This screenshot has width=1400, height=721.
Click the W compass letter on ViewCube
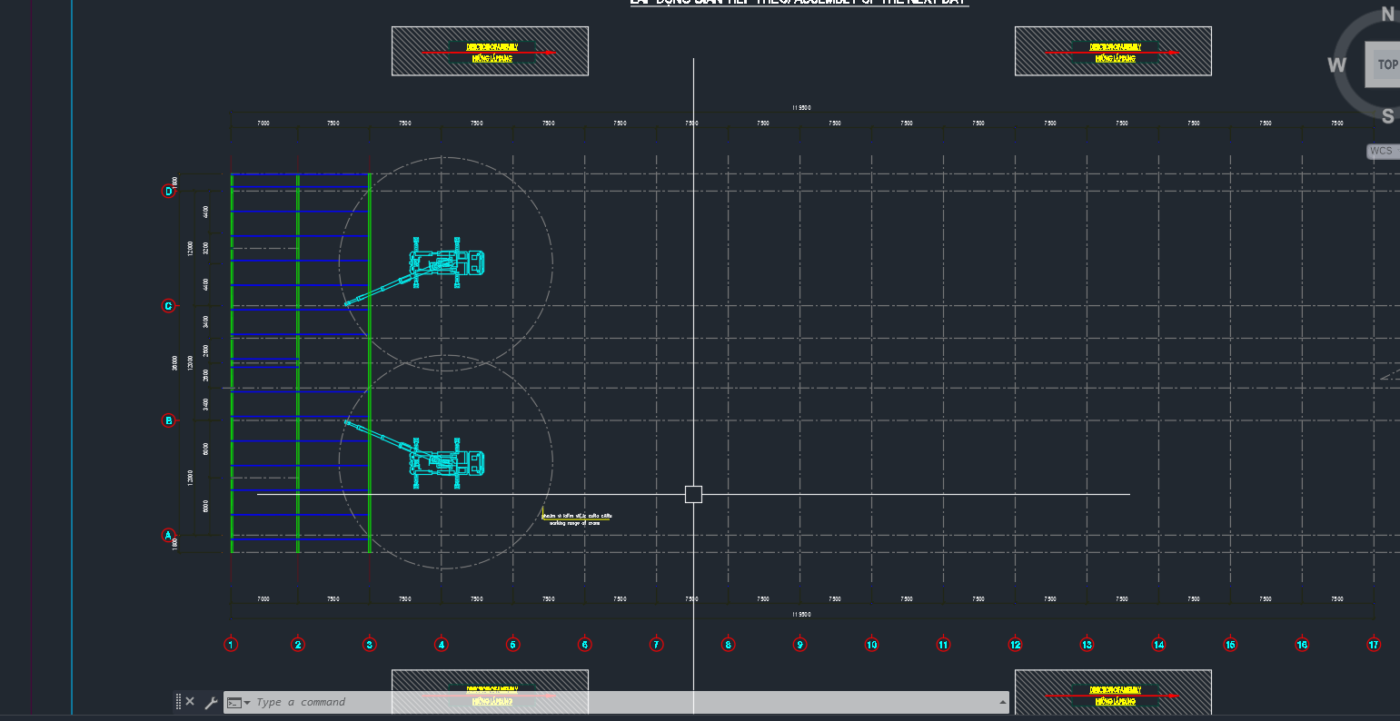tap(1337, 65)
